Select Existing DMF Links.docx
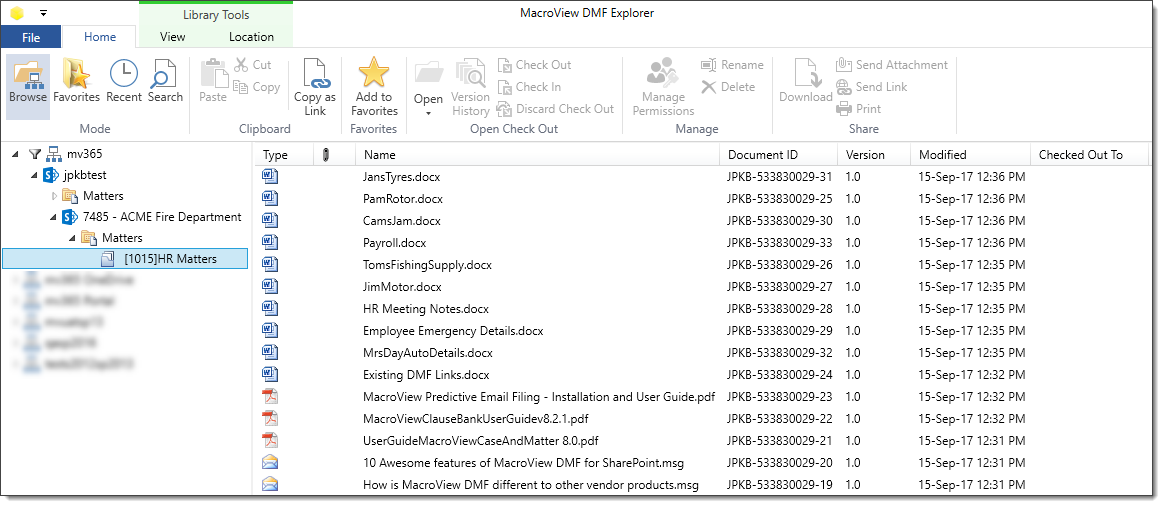This screenshot has width=1163, height=506. coord(426,375)
